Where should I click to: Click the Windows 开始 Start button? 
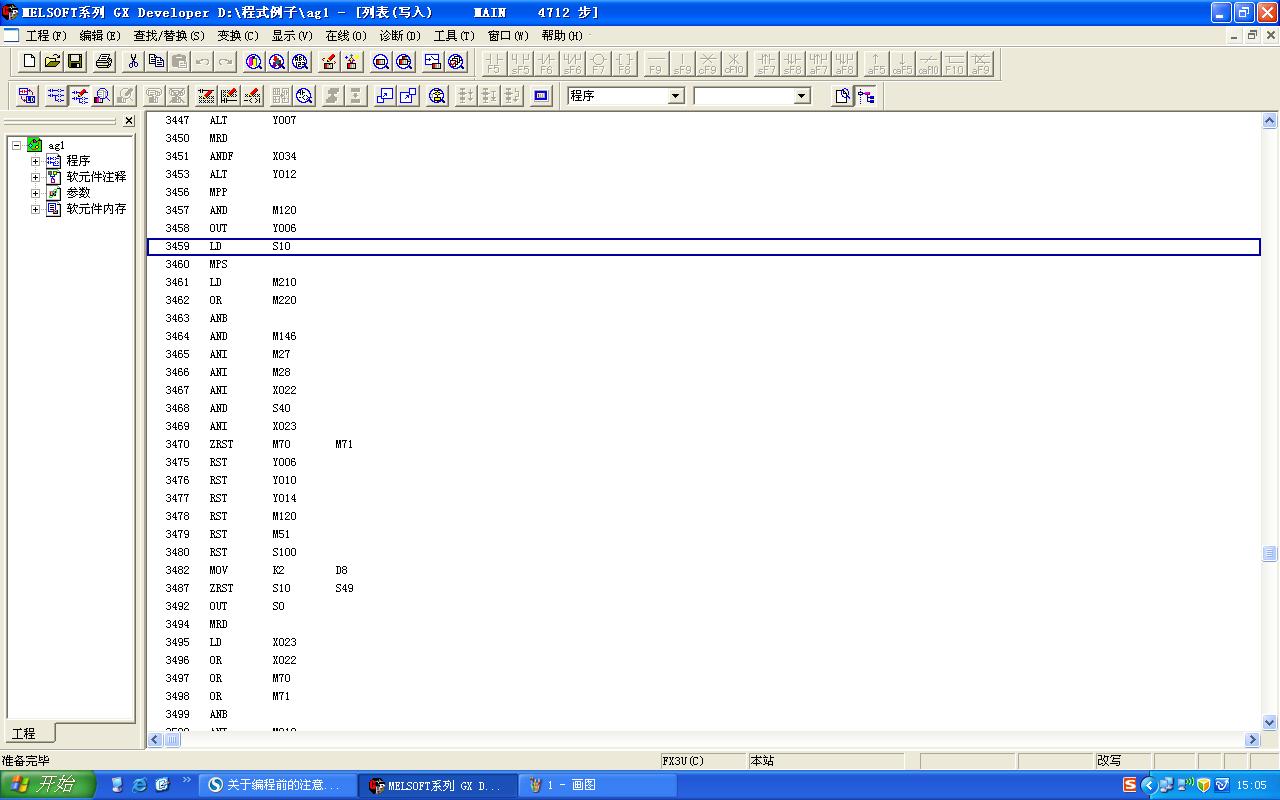[x=47, y=785]
